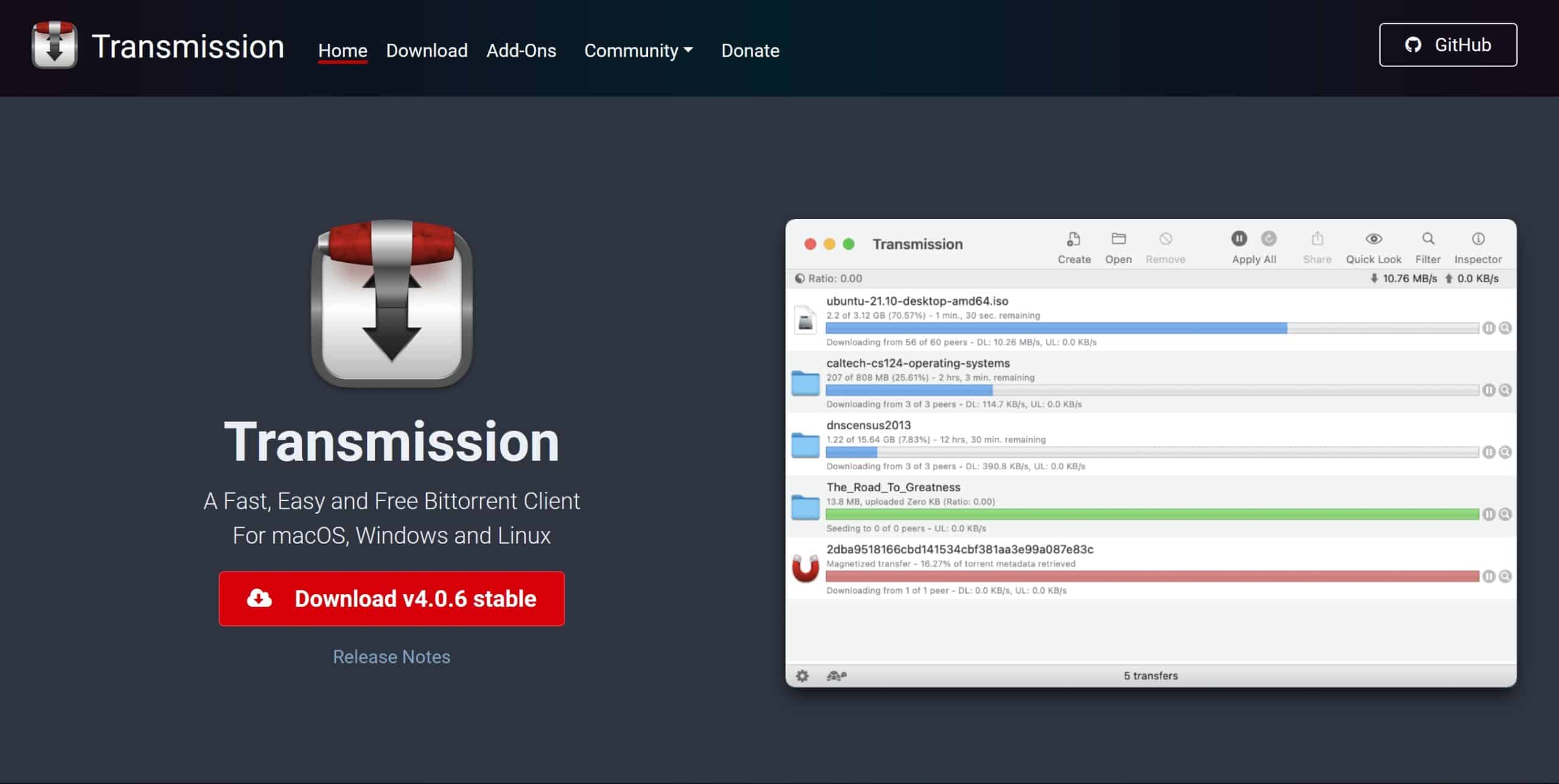This screenshot has height=784, width=1559.
Task: Pause the caltech-cs124-operating-systems transfer
Action: [1489, 390]
